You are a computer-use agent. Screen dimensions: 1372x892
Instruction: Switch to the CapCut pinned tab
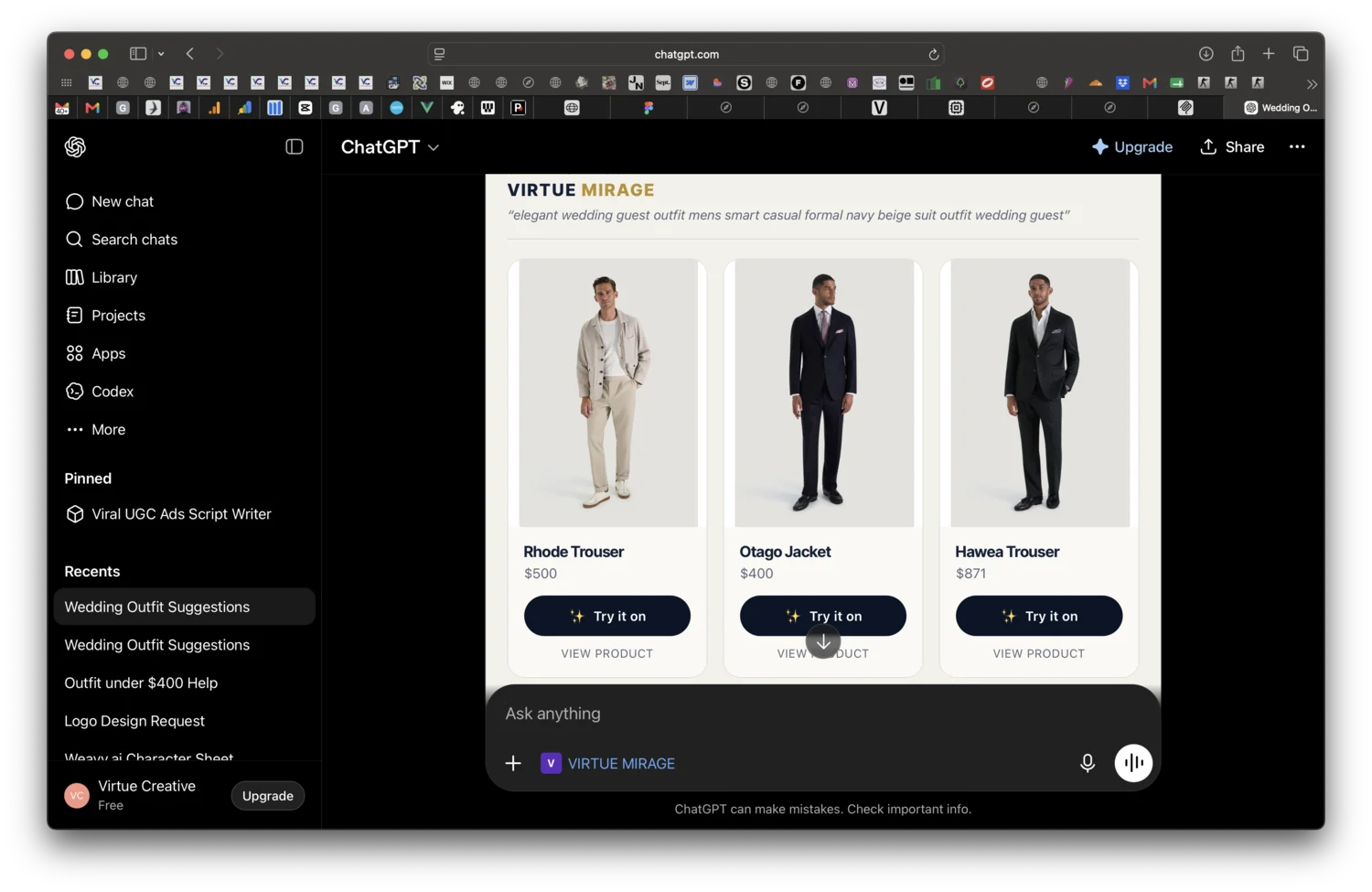point(305,108)
